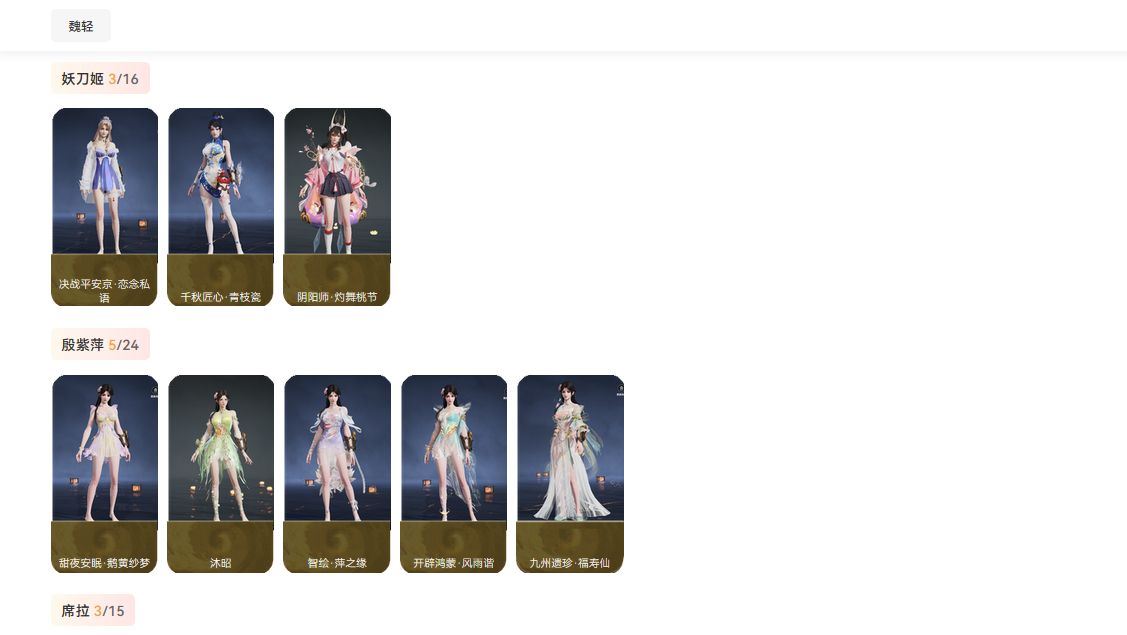Image resolution: width=1127 pixels, height=635 pixels.
Task: Click the 千秋匠心·青枝瓷 caption label
Action: click(x=221, y=297)
